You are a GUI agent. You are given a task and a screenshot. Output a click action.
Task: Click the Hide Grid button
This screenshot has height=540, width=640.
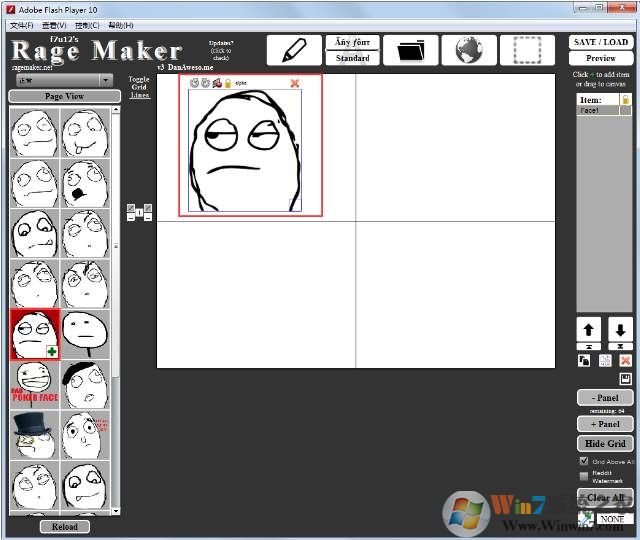(x=605, y=443)
